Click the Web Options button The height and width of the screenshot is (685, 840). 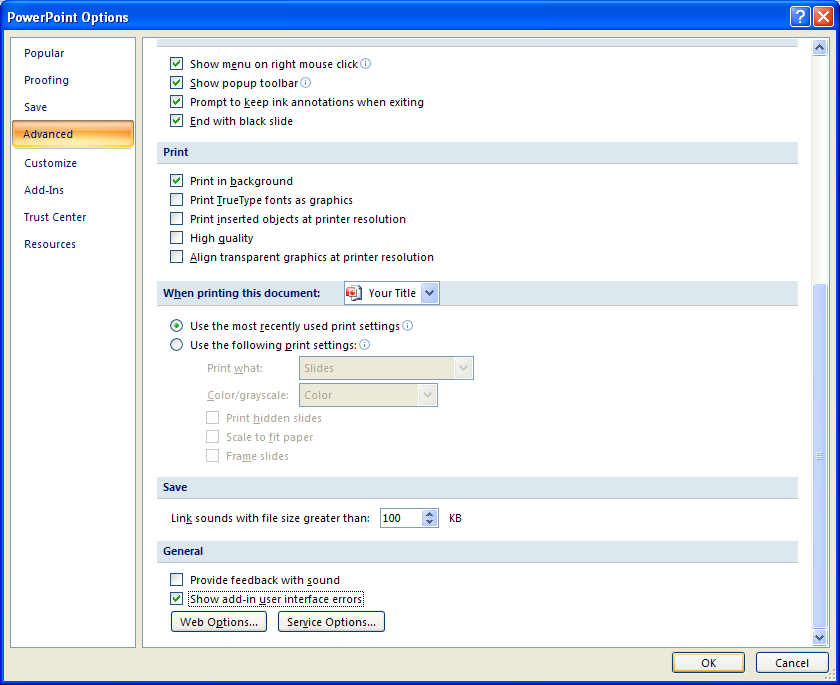pos(219,622)
